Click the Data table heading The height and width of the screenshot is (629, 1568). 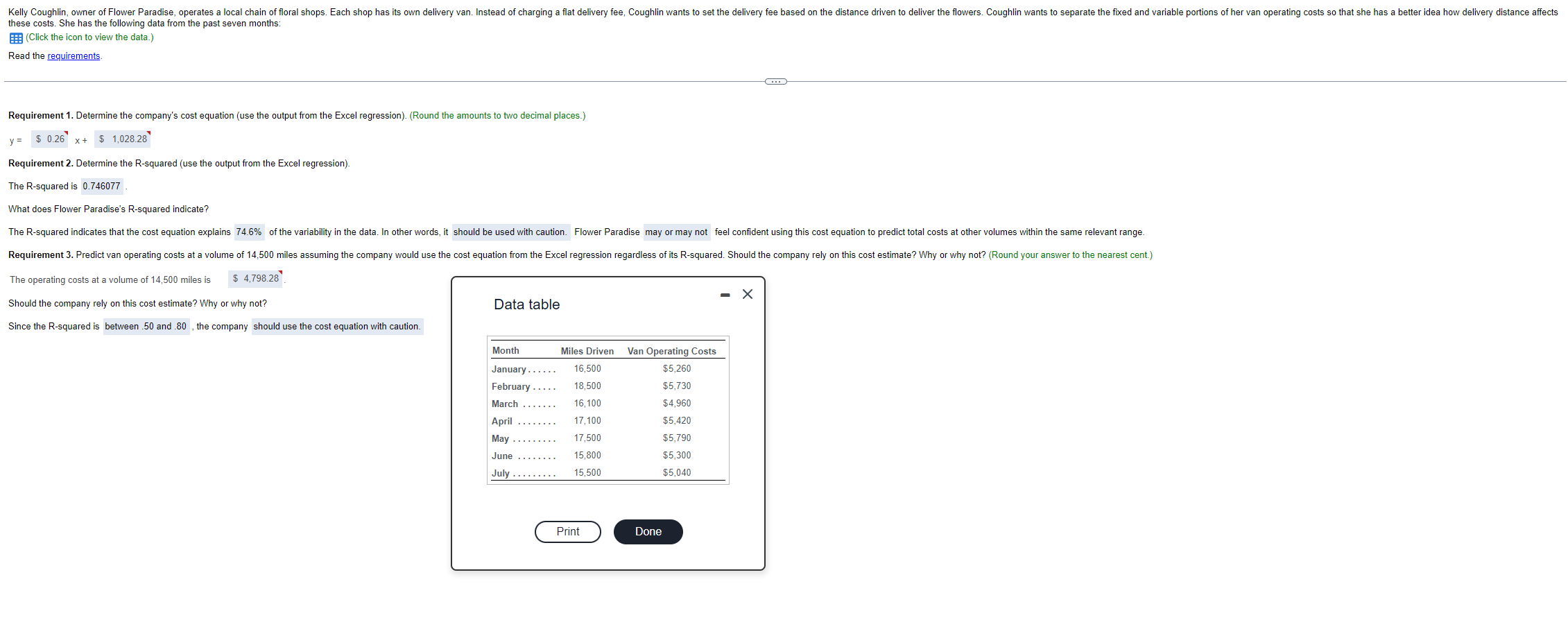click(527, 304)
